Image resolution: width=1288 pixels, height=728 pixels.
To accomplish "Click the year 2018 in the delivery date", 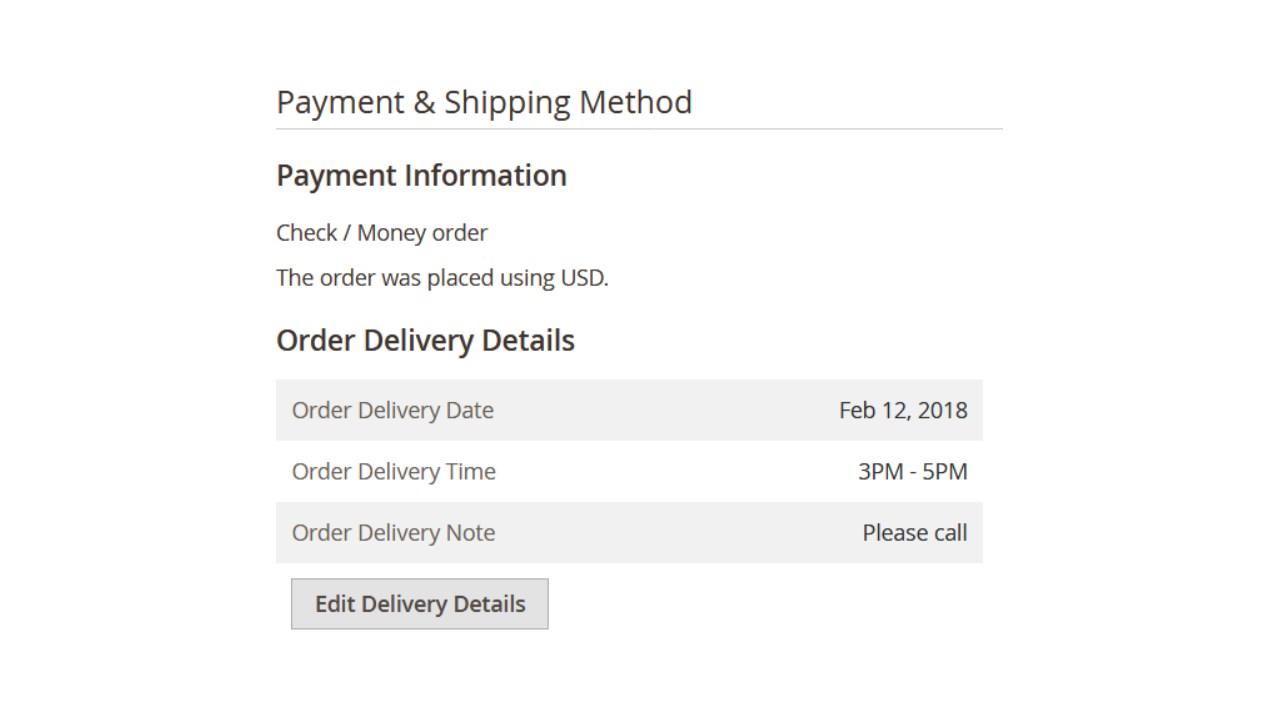I will coord(942,410).
